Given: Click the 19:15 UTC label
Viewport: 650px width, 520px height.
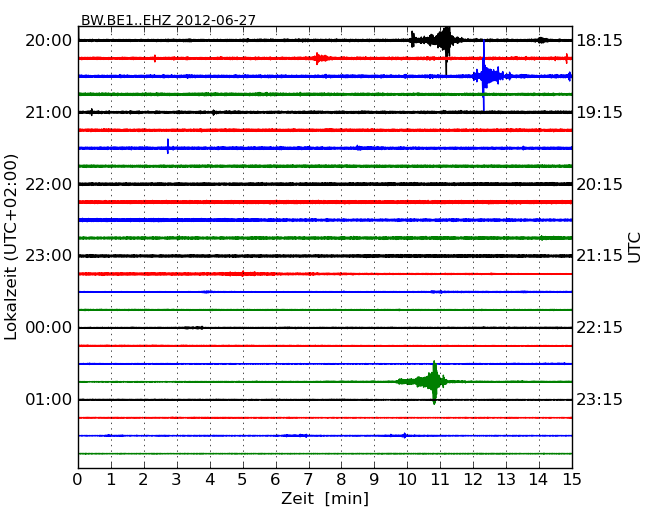Looking at the screenshot, I should [599, 112].
